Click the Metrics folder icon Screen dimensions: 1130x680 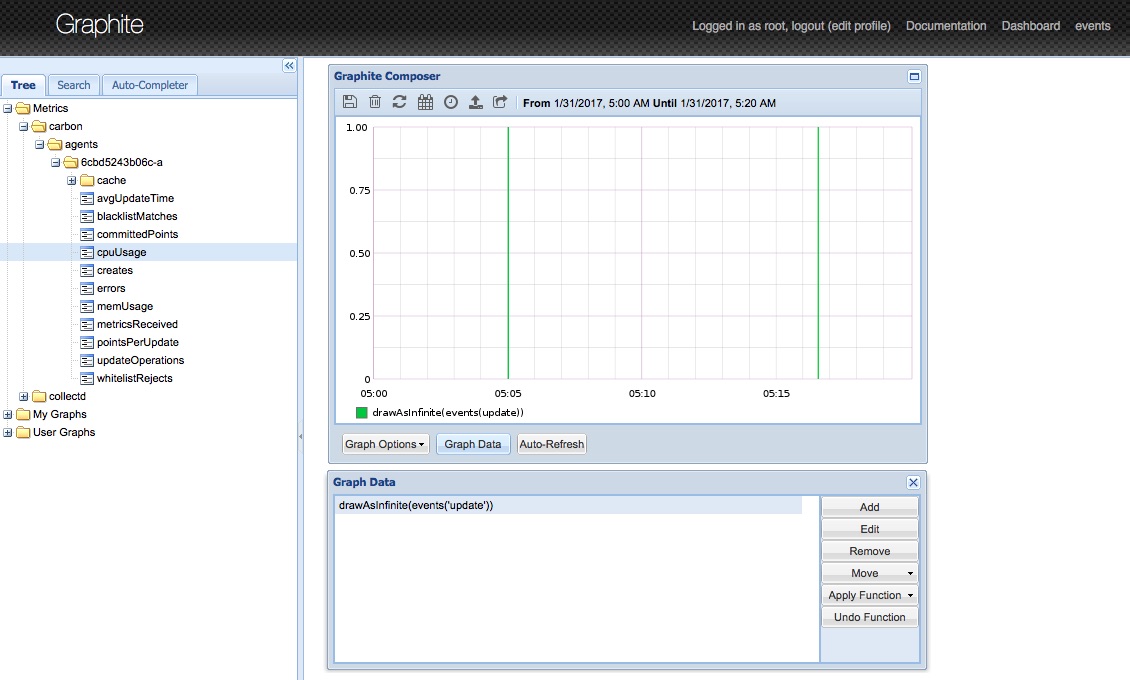click(23, 108)
